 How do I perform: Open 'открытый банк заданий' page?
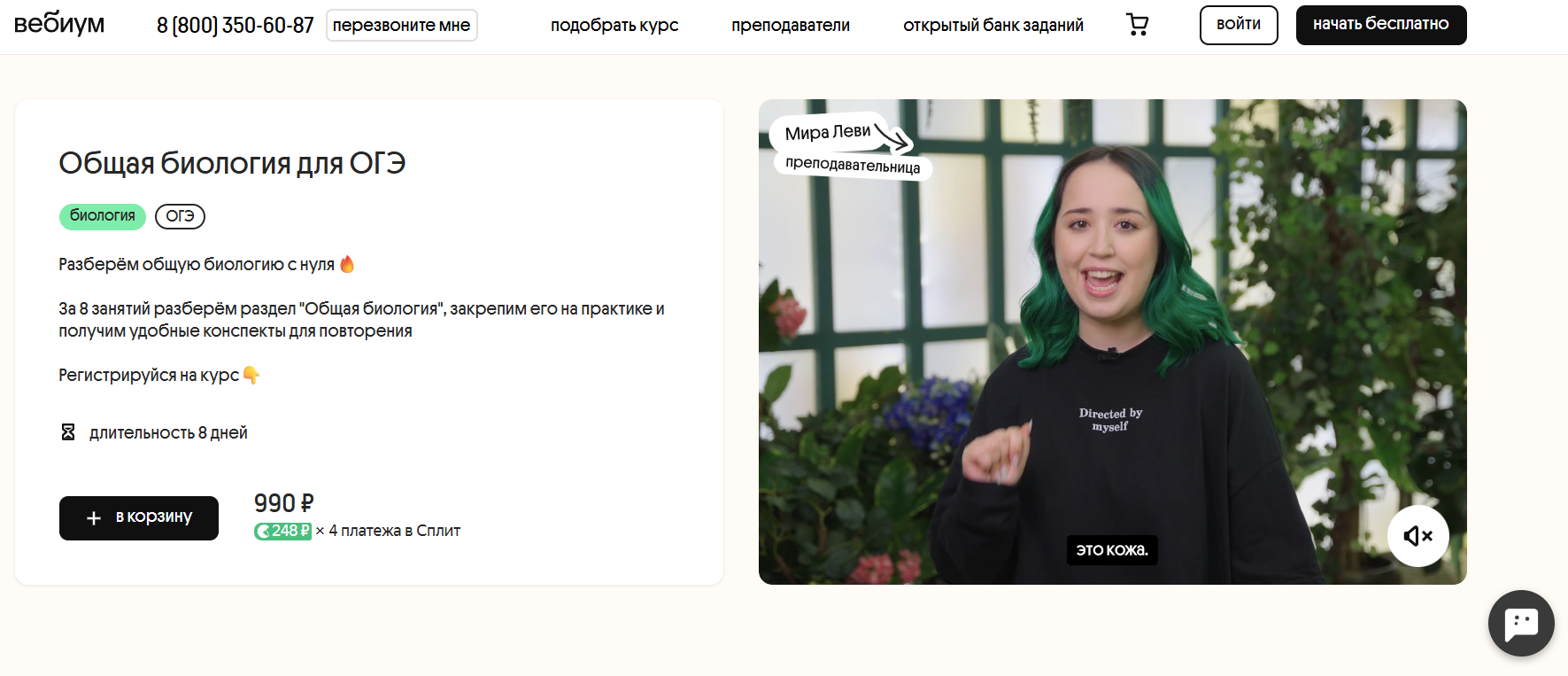(993, 26)
